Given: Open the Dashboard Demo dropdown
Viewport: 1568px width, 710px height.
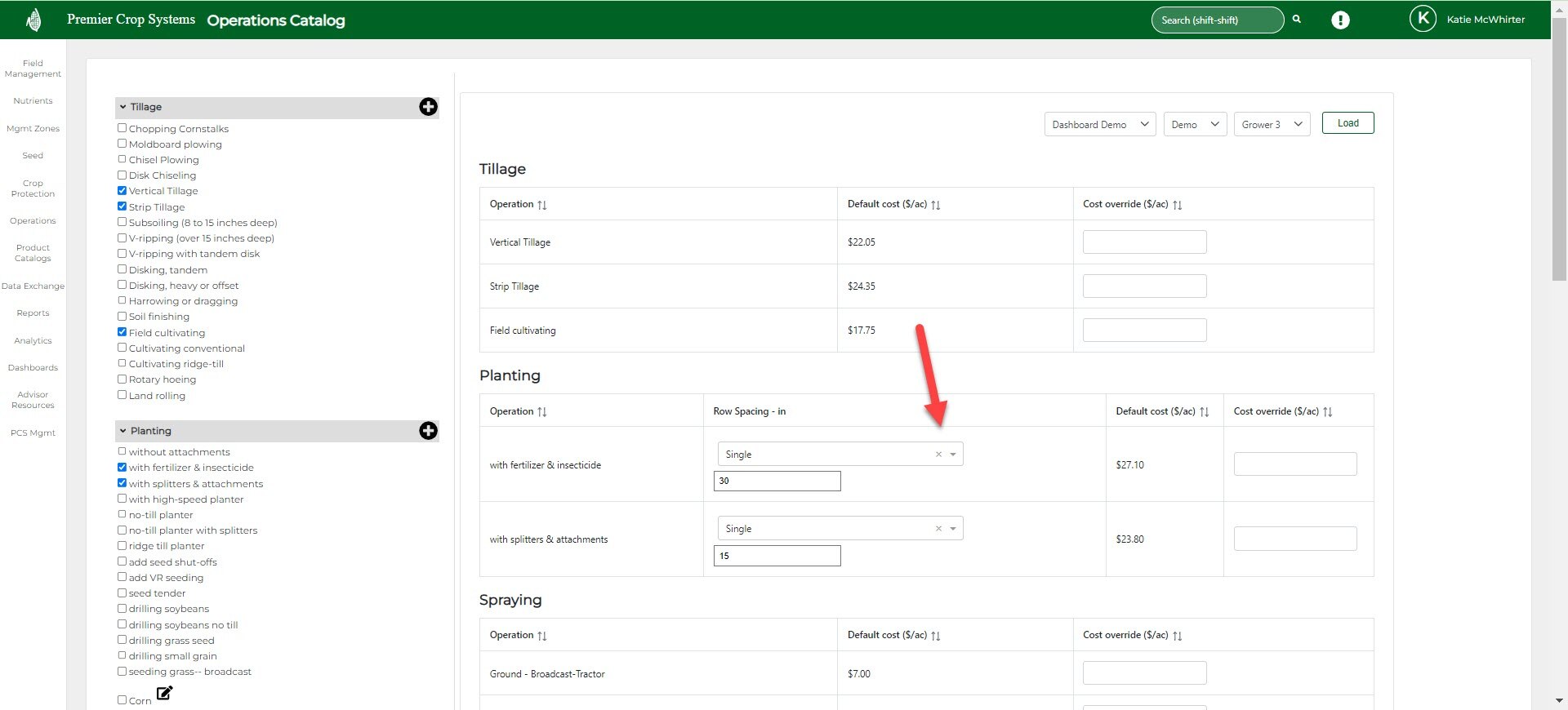Looking at the screenshot, I should [x=1099, y=125].
